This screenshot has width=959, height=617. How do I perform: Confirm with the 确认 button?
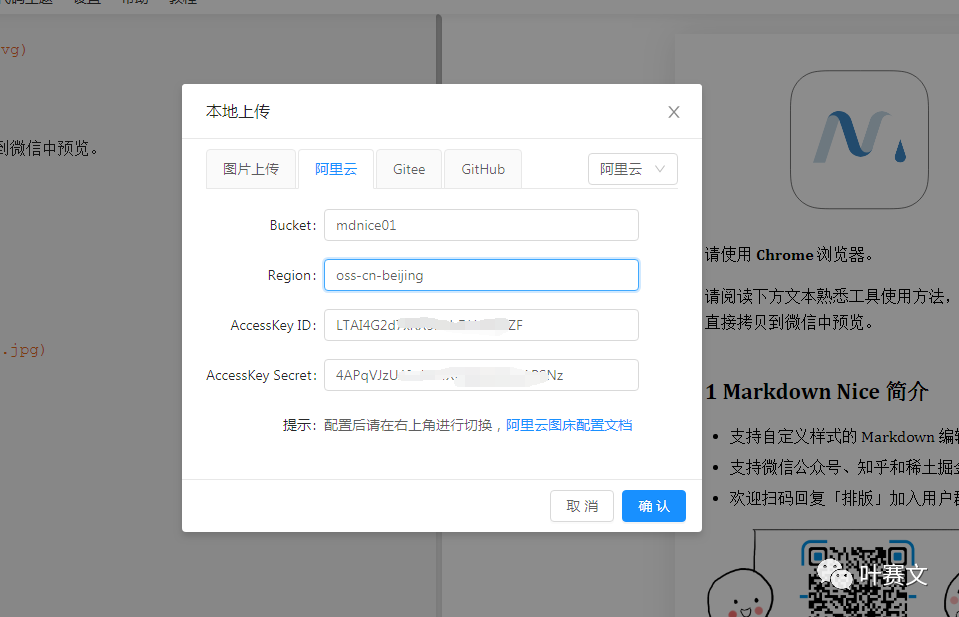pos(654,506)
